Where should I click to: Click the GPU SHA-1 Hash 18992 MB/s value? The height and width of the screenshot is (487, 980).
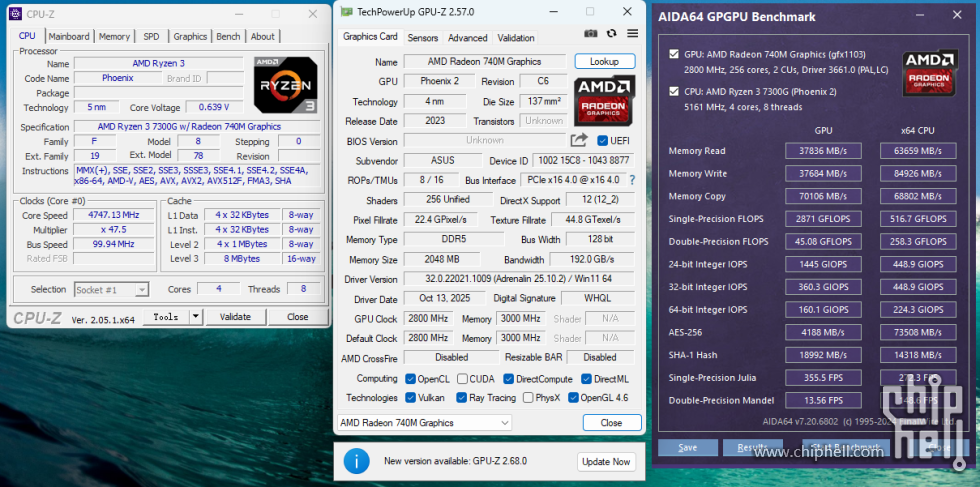[x=823, y=354]
